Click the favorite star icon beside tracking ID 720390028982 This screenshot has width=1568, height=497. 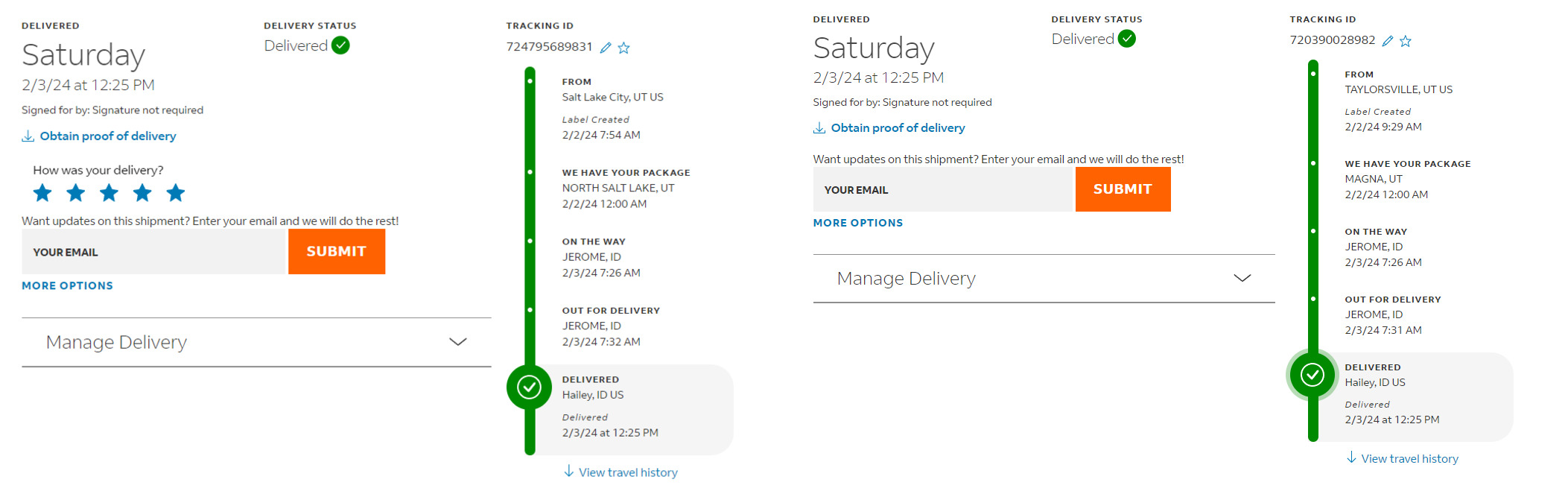tap(1406, 41)
